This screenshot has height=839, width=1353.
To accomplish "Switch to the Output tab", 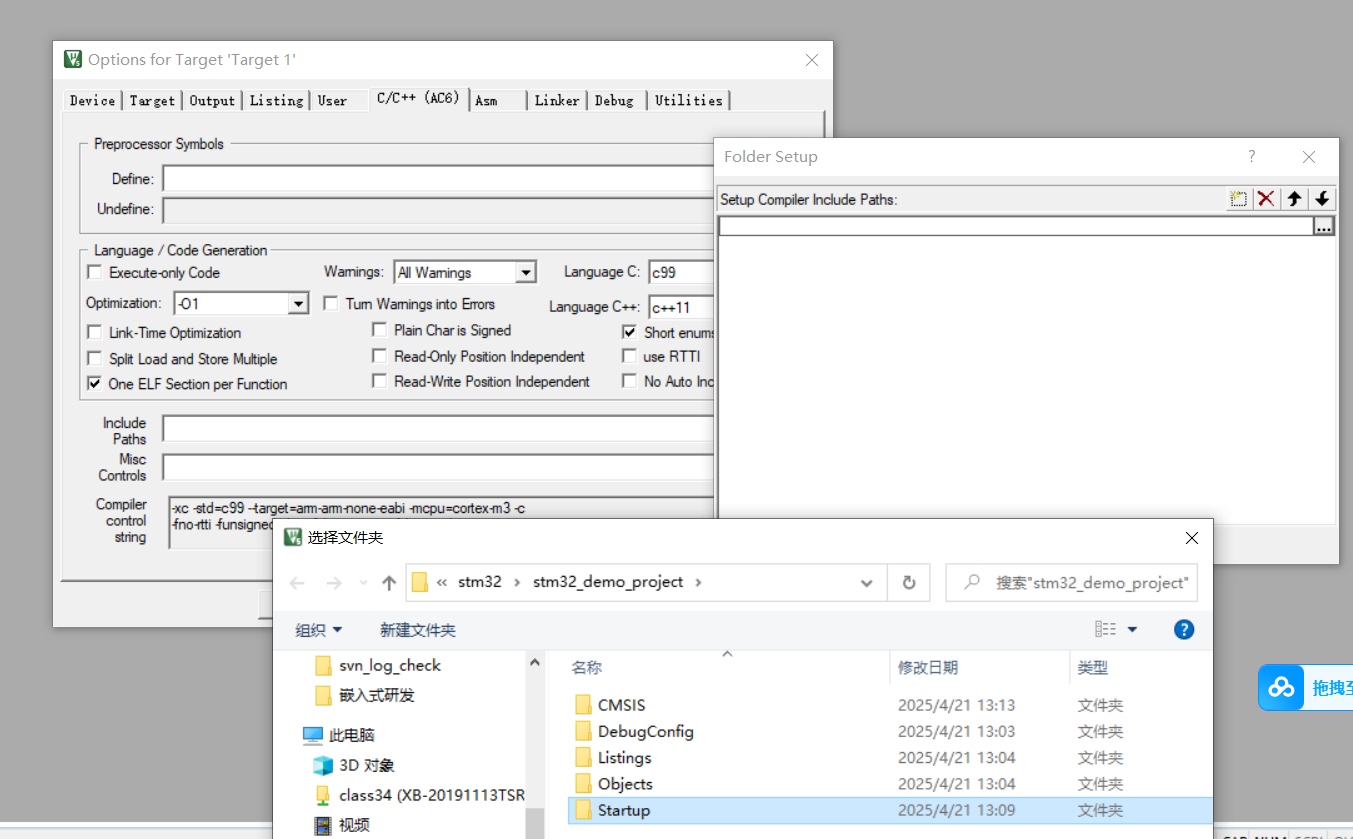I will (x=212, y=100).
